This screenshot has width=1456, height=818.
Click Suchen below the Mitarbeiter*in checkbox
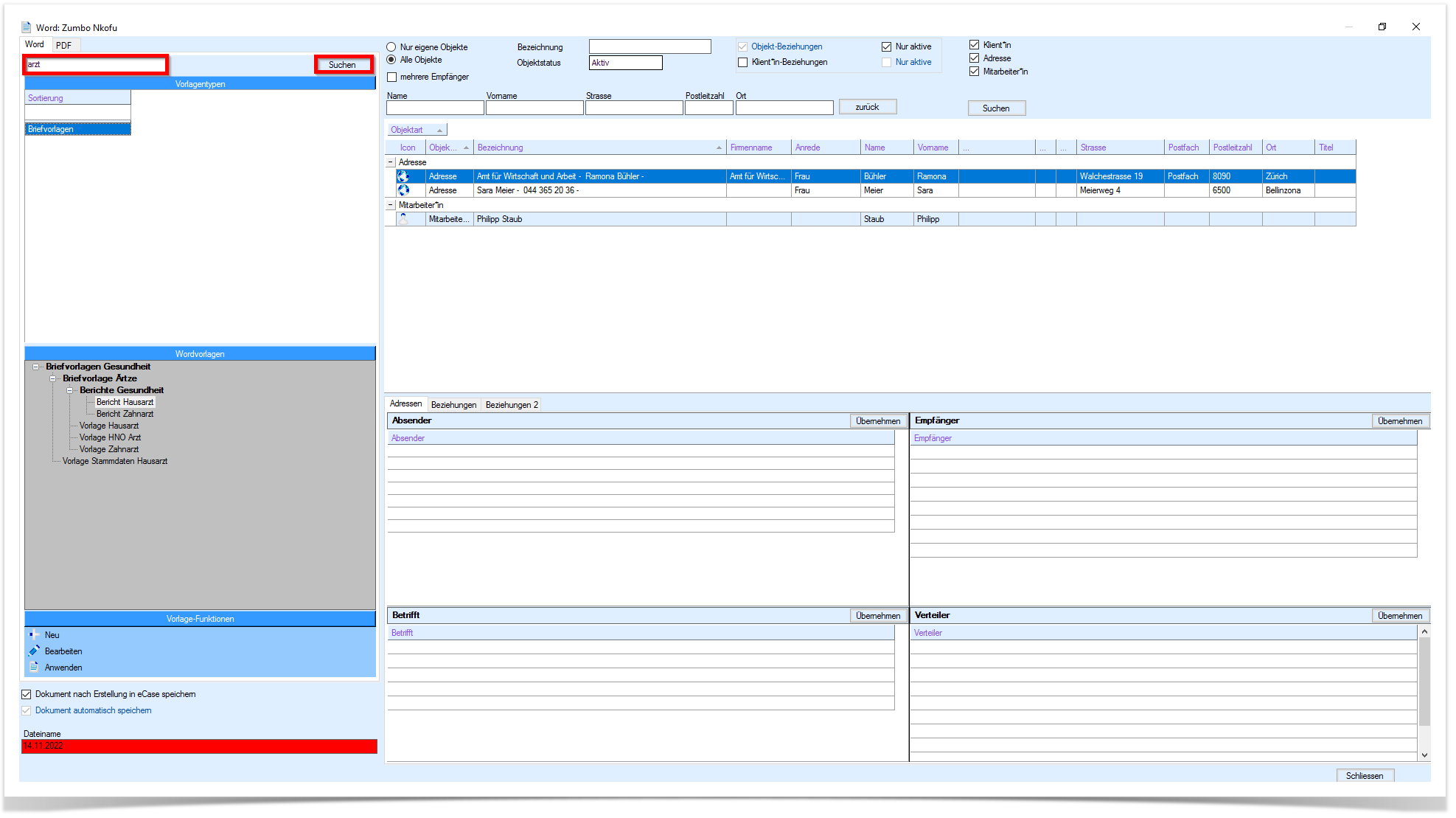(x=996, y=108)
